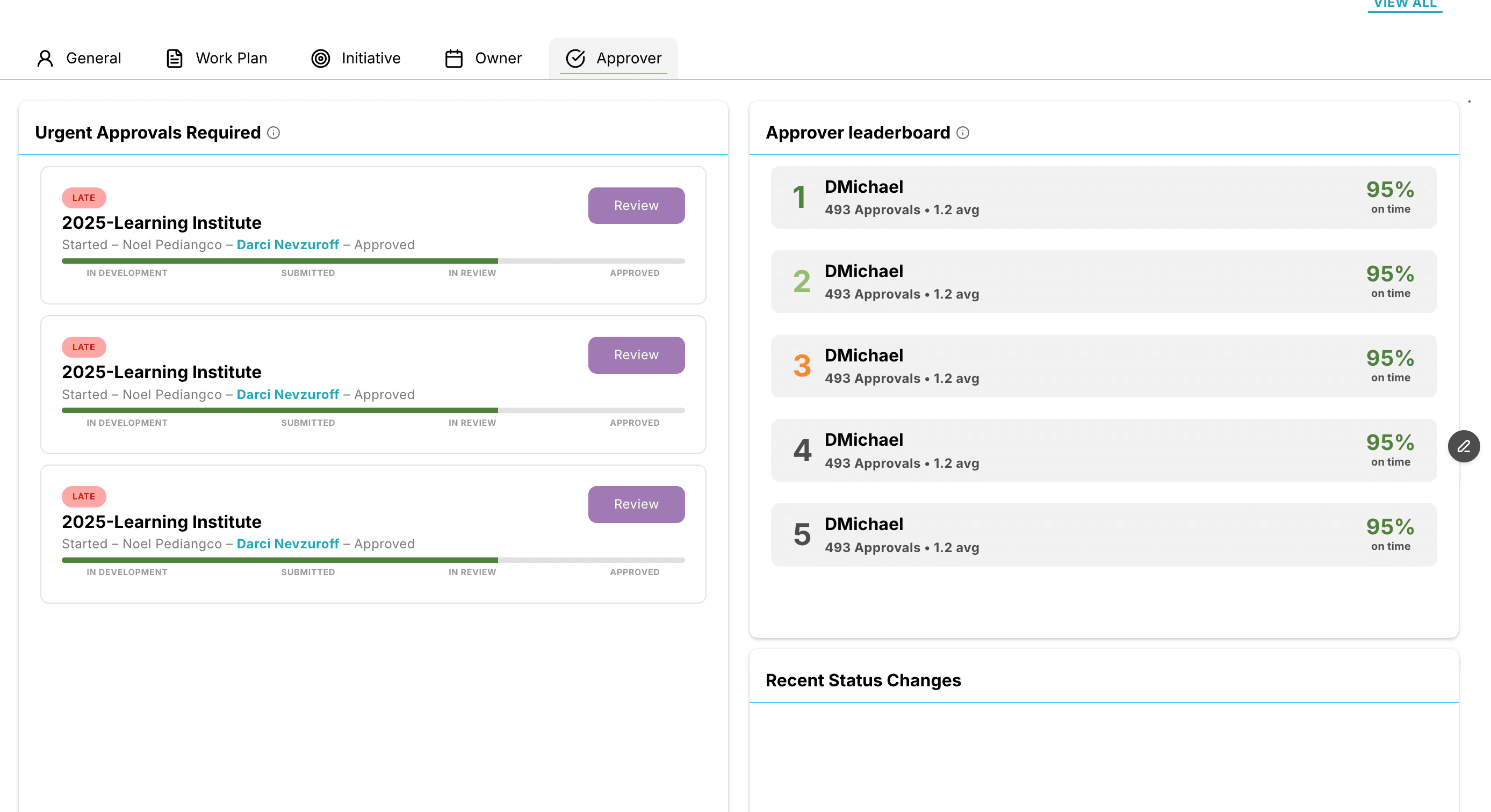Open the VIEW ALL link
This screenshot has height=812, width=1491.
click(1404, 5)
